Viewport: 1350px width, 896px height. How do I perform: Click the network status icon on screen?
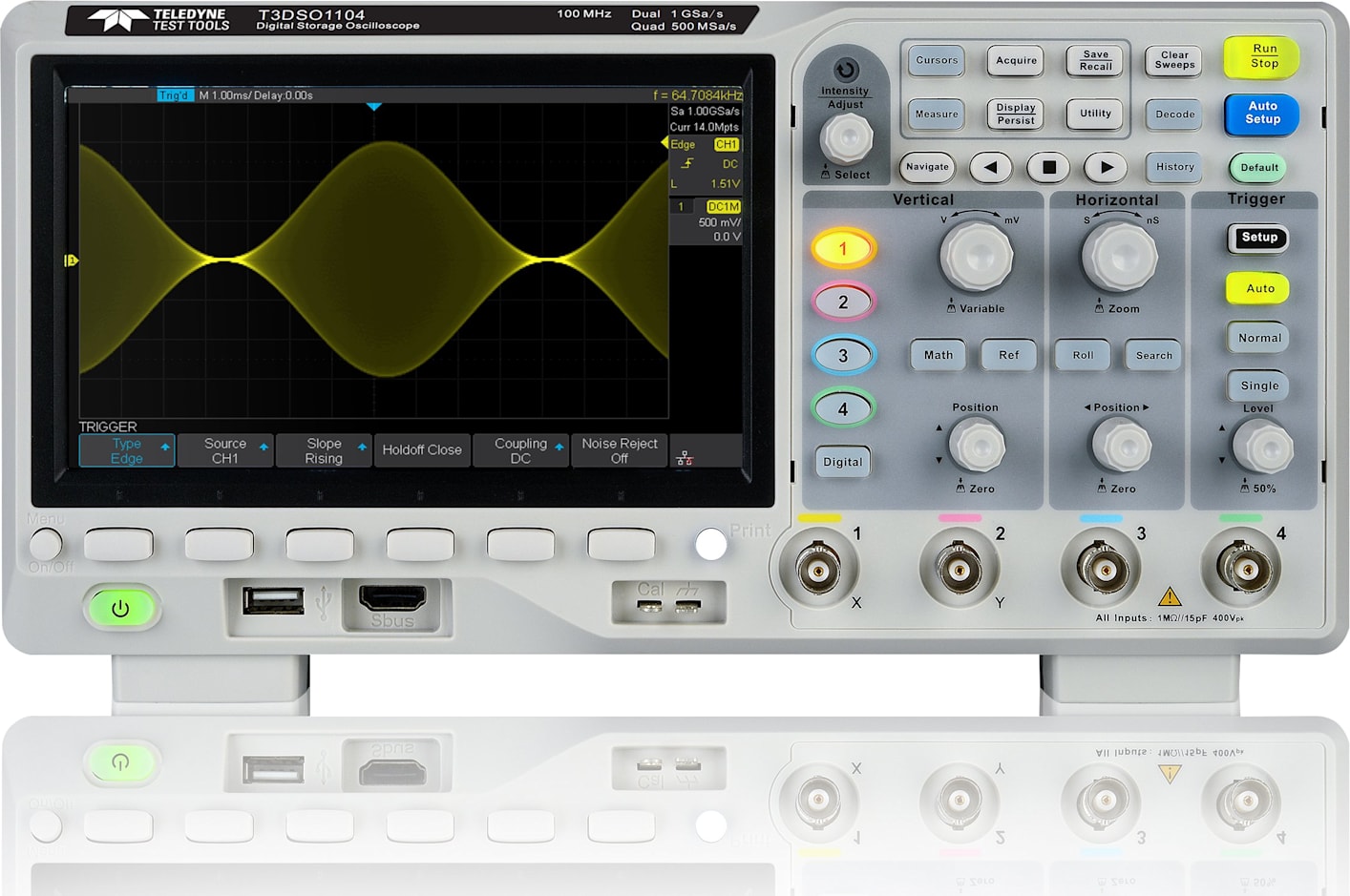[x=685, y=458]
